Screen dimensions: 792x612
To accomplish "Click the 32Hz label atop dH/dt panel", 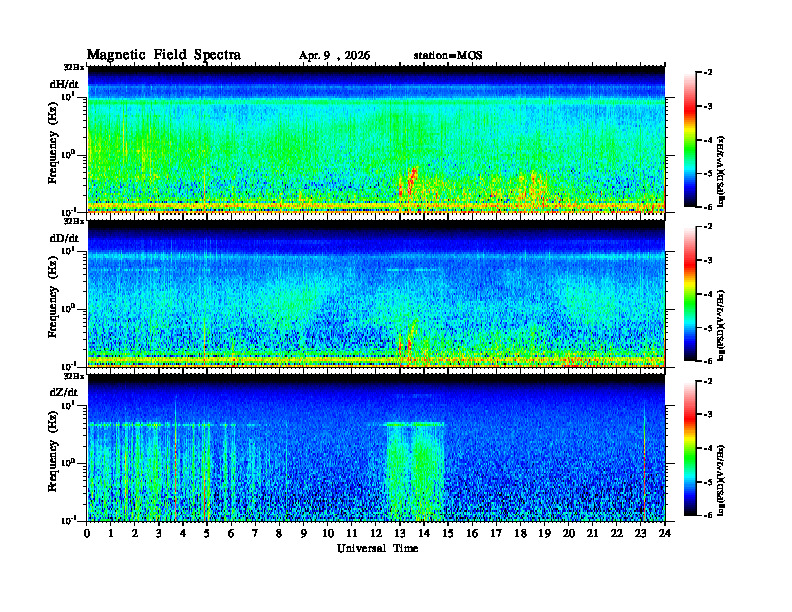I will coord(73,67).
